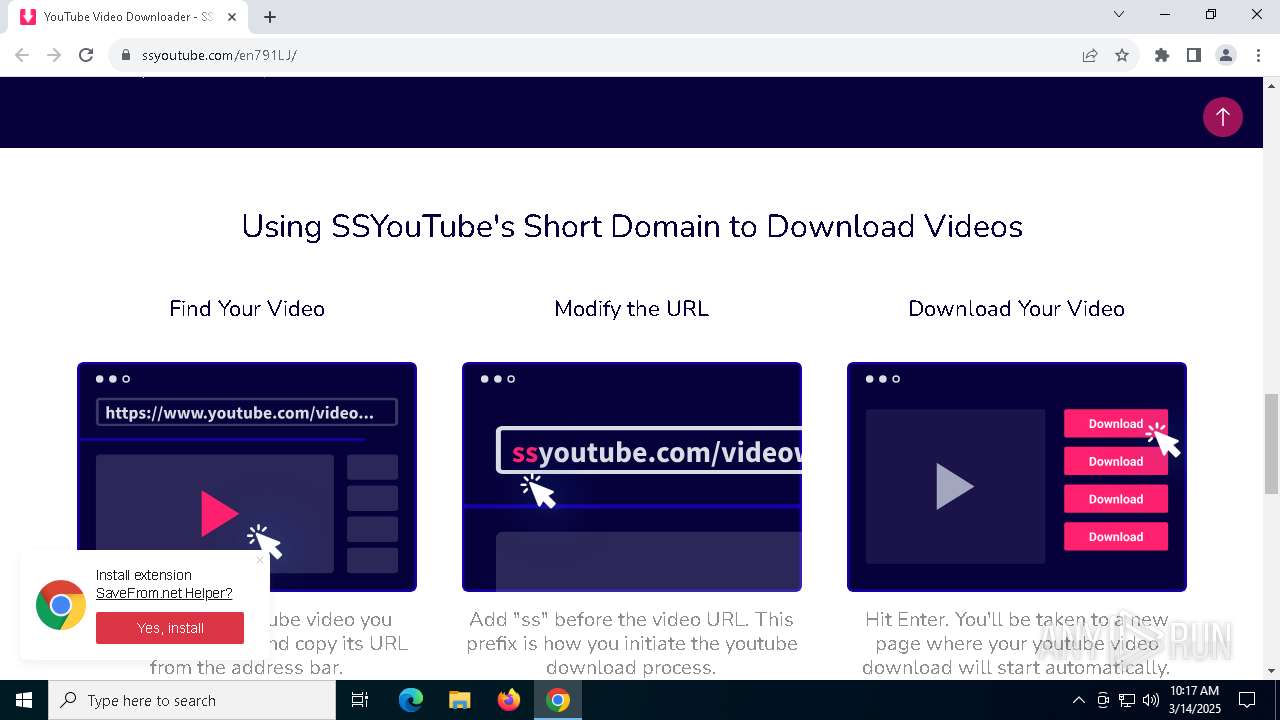The width and height of the screenshot is (1280, 720).
Task: Show hidden system tray icons
Action: coord(1078,700)
